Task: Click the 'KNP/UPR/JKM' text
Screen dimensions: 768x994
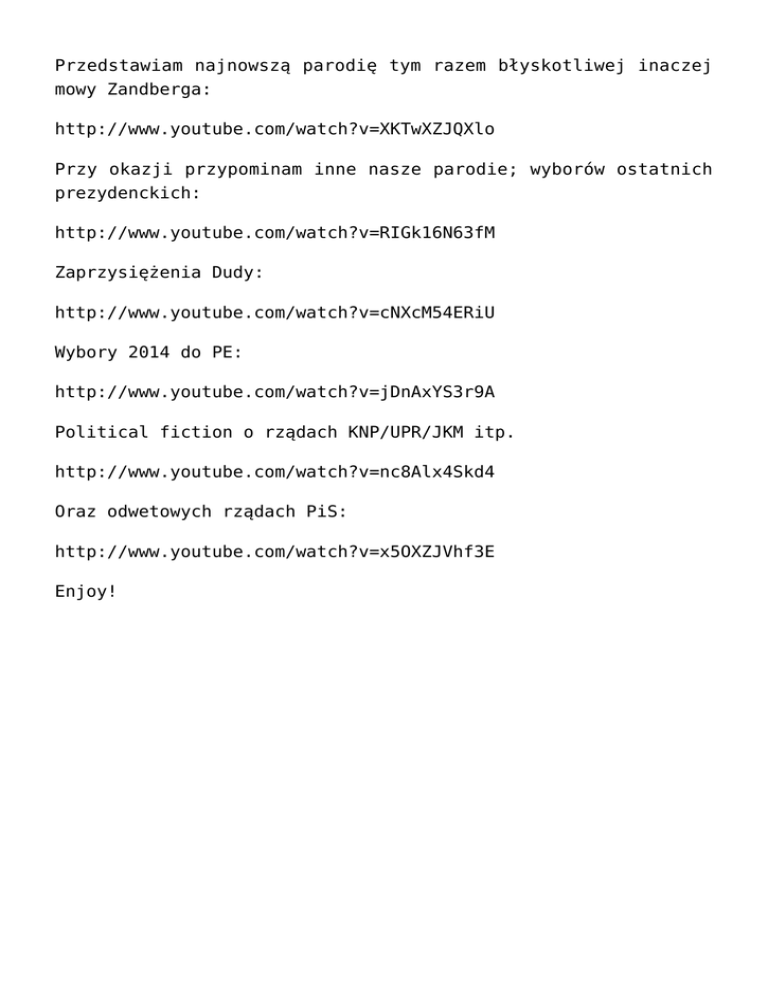Action: tap(406, 432)
